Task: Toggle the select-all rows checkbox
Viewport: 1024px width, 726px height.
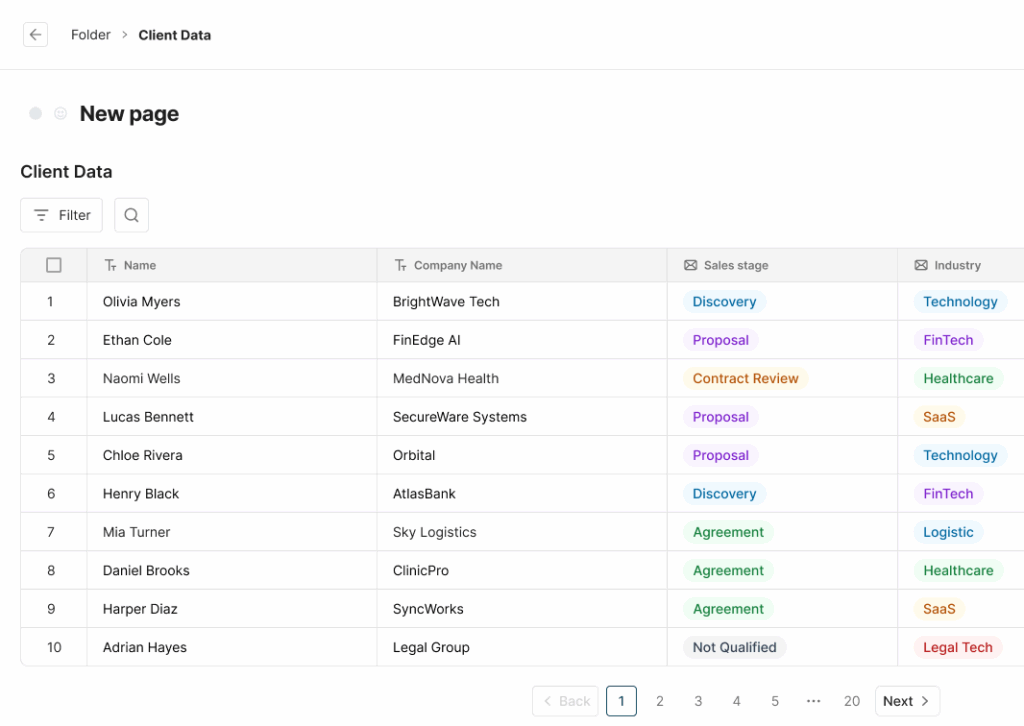Action: (54, 265)
